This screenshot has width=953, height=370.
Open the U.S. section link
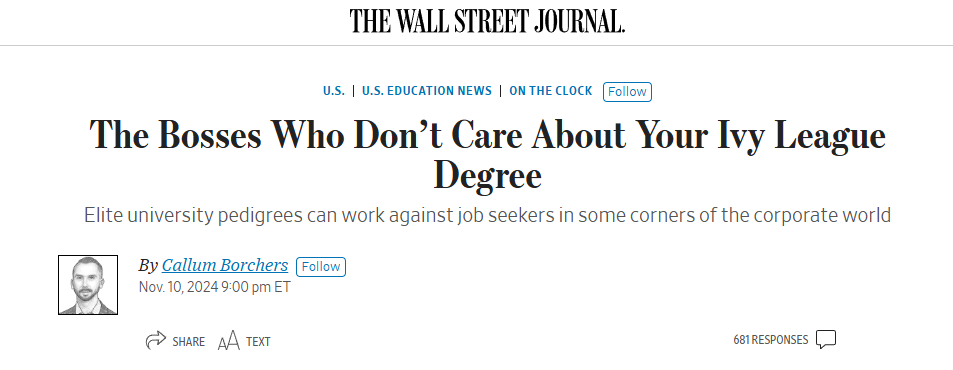[334, 91]
